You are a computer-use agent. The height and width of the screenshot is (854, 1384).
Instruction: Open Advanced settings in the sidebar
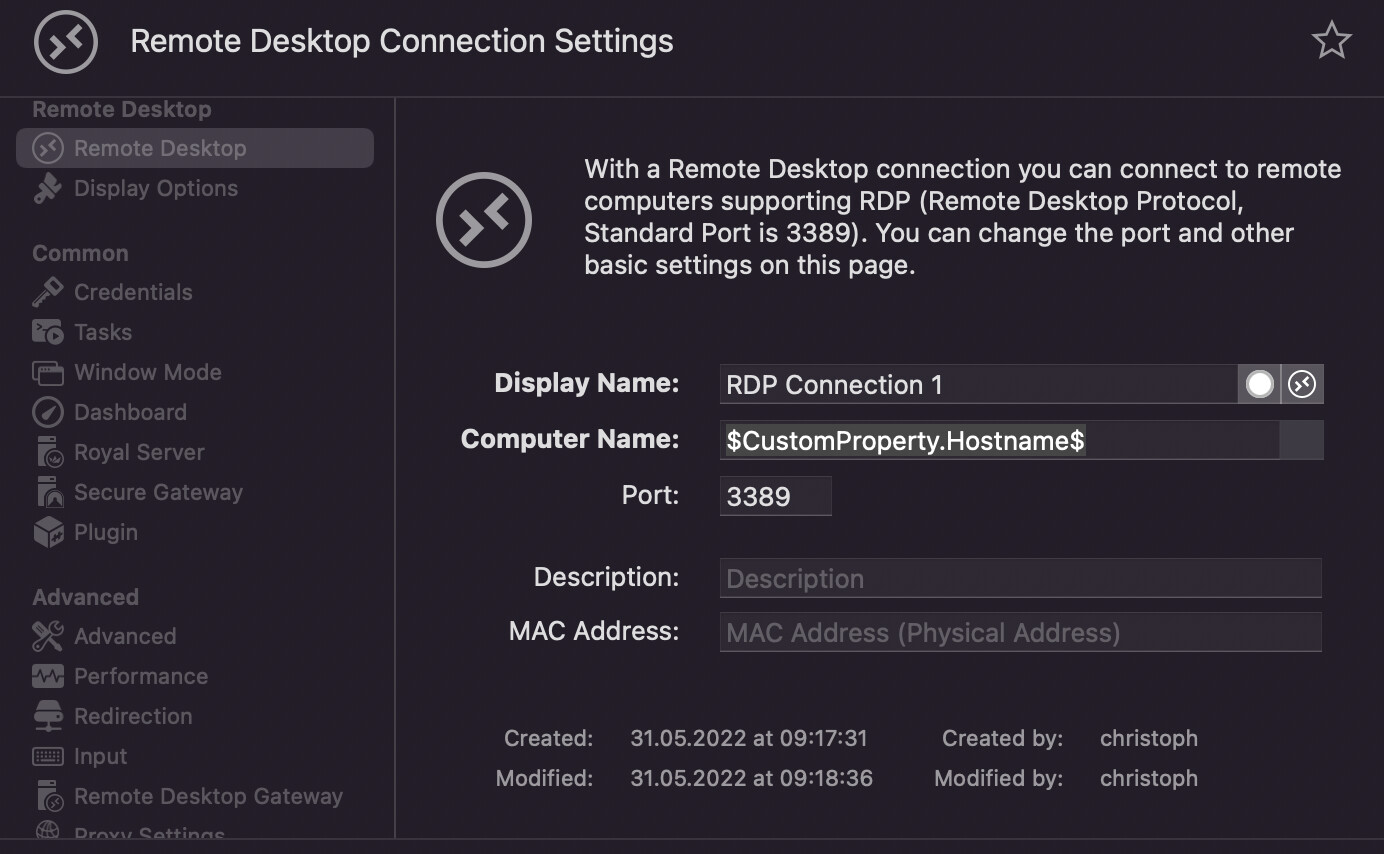[124, 636]
